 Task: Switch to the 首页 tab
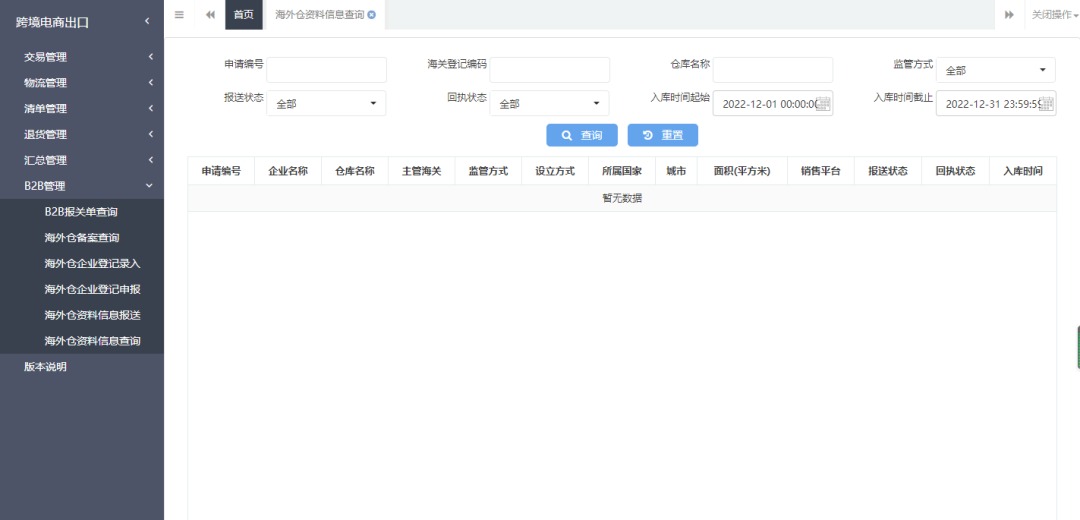[243, 14]
